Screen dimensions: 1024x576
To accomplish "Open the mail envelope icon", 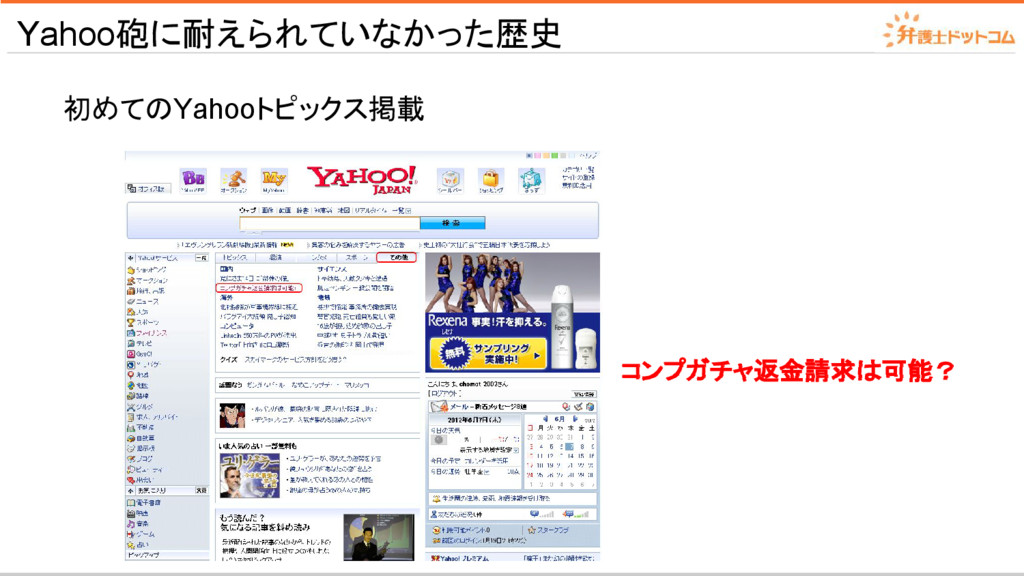I will [x=439, y=407].
